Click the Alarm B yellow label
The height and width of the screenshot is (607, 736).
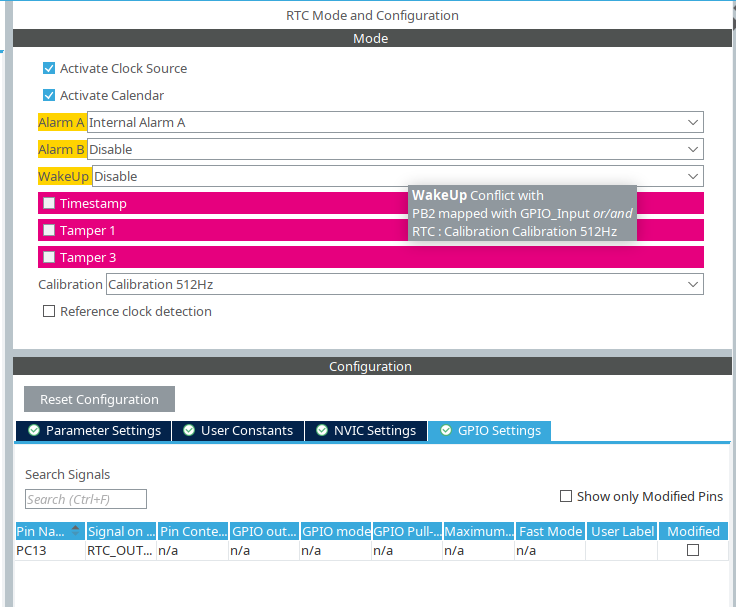point(61,149)
